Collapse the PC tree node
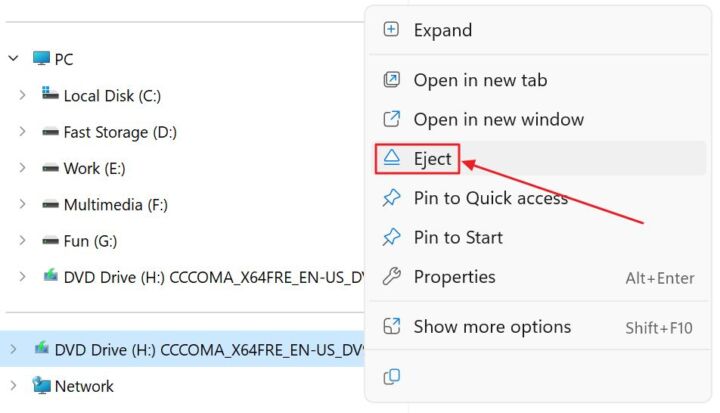The height and width of the screenshot is (413, 720). (13, 59)
